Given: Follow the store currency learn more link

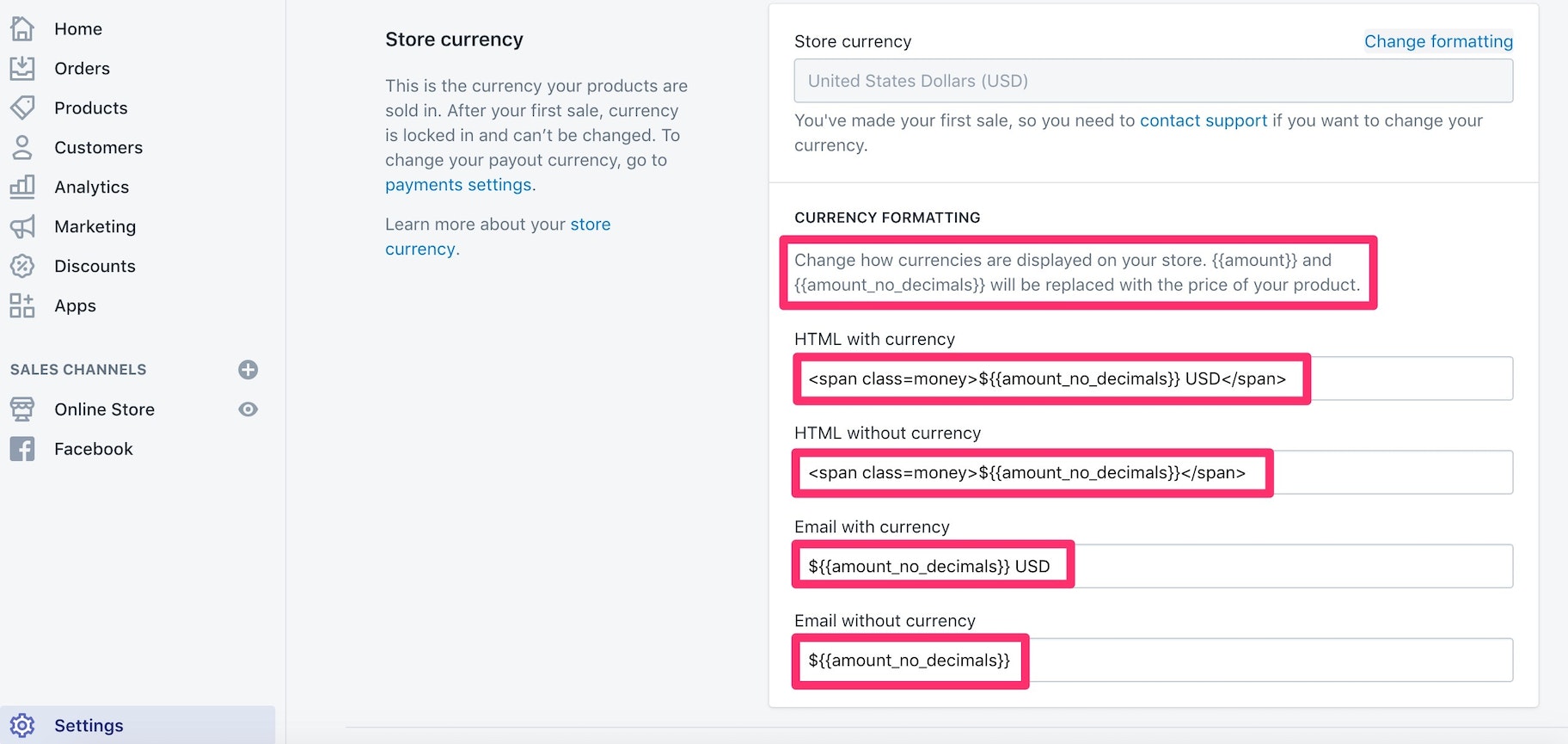Looking at the screenshot, I should (x=591, y=224).
